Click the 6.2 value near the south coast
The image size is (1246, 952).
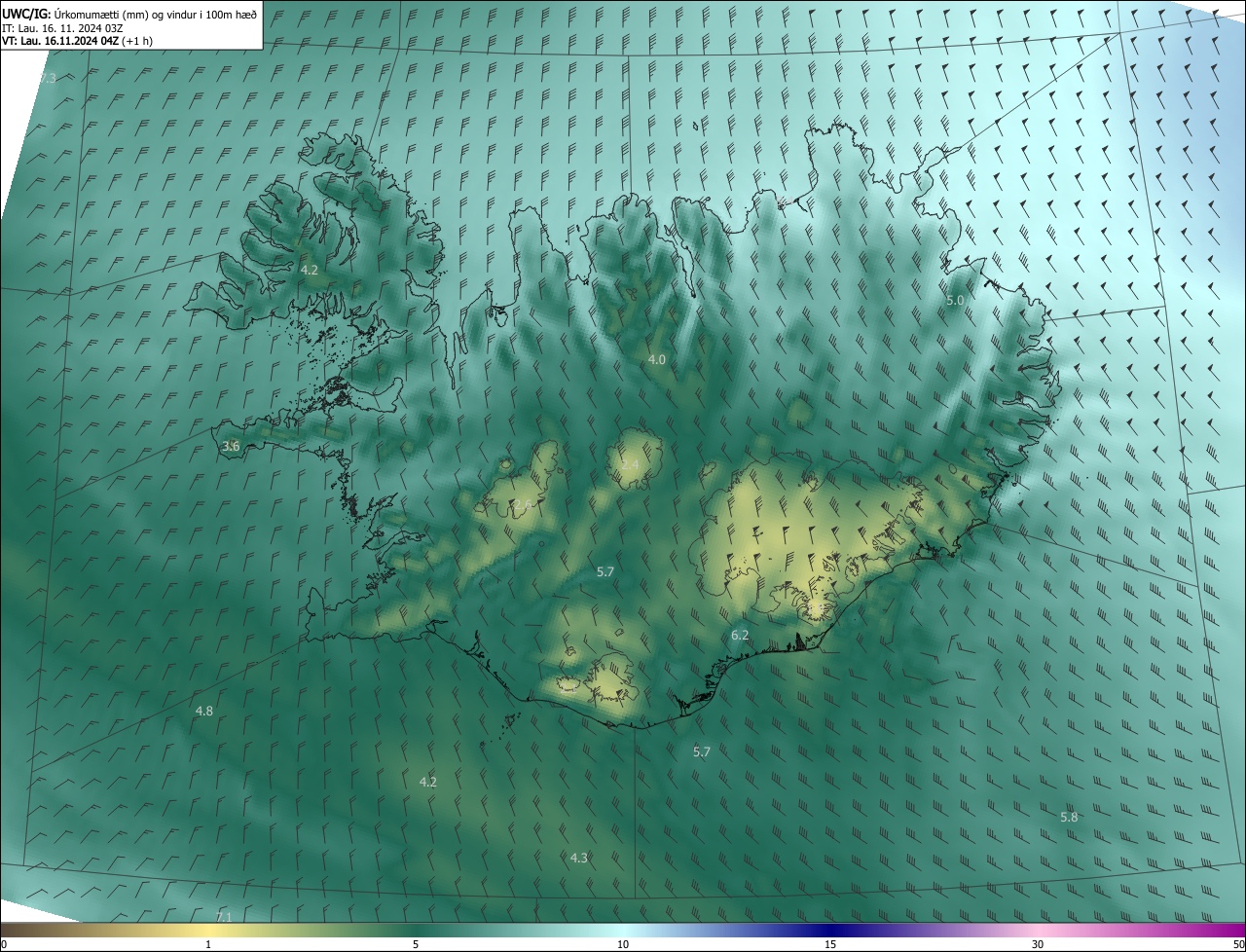pyautogui.click(x=740, y=635)
